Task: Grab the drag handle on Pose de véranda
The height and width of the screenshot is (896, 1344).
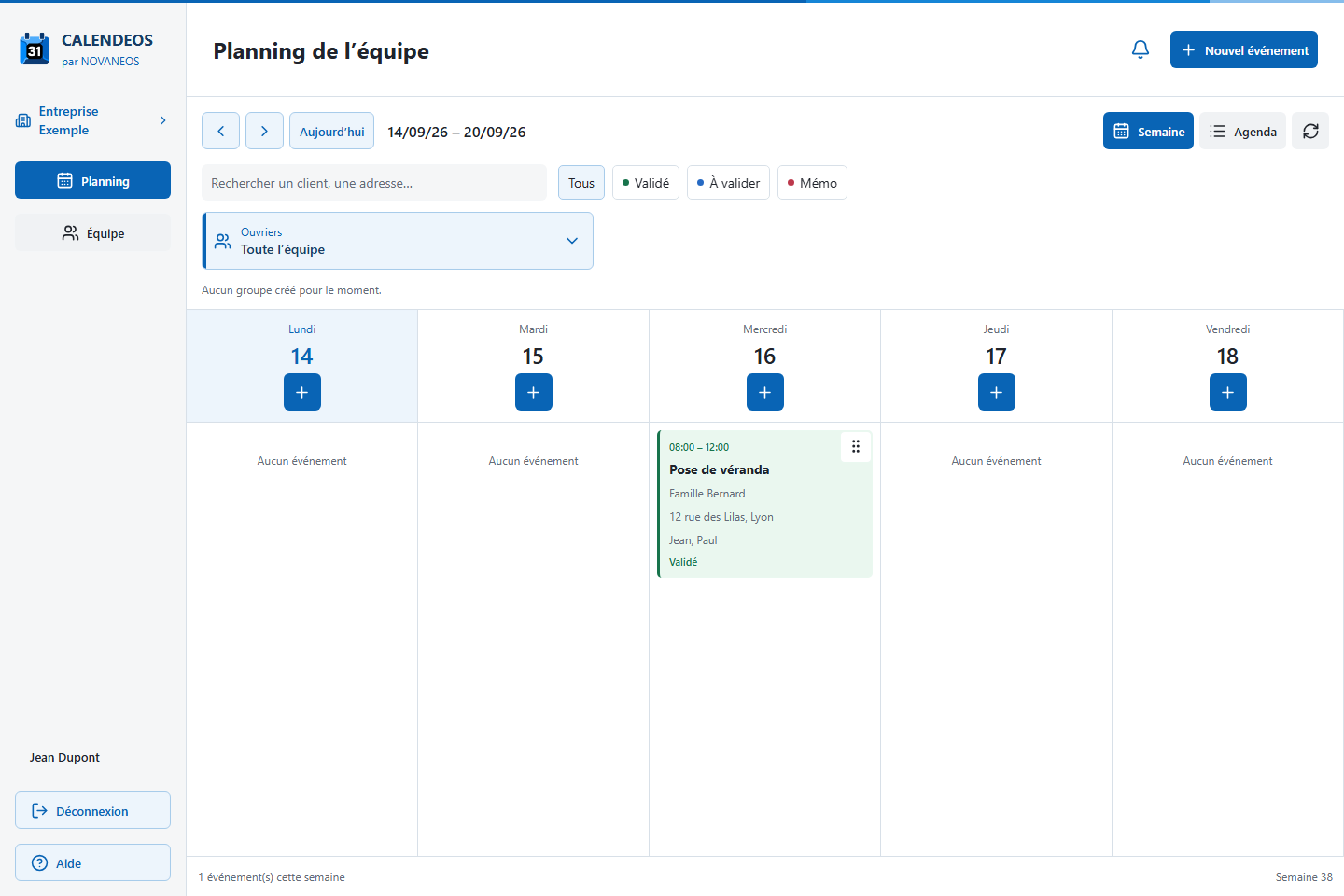Action: point(855,447)
